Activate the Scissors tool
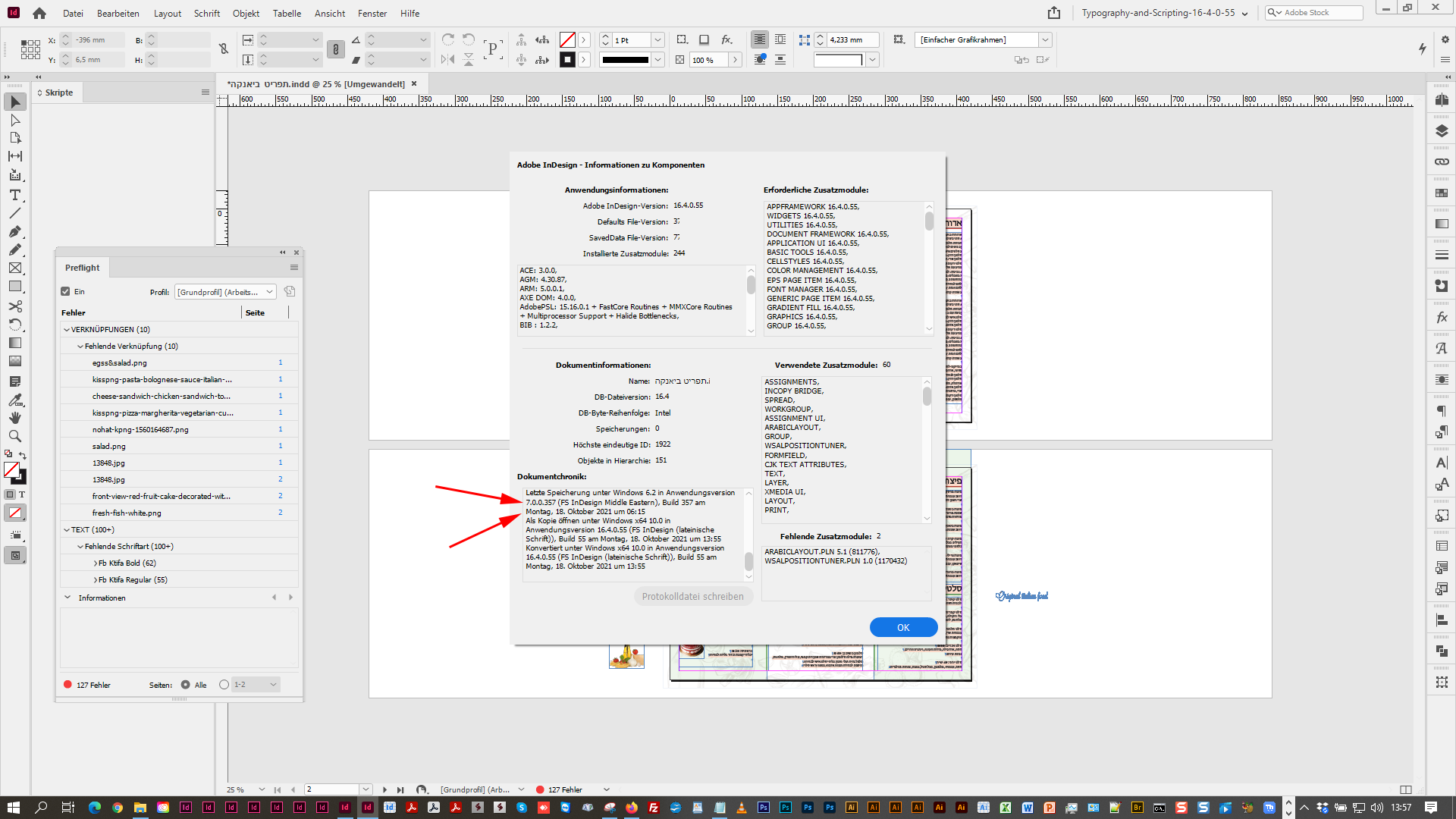Screen dimensions: 1456x819 click(x=14, y=306)
